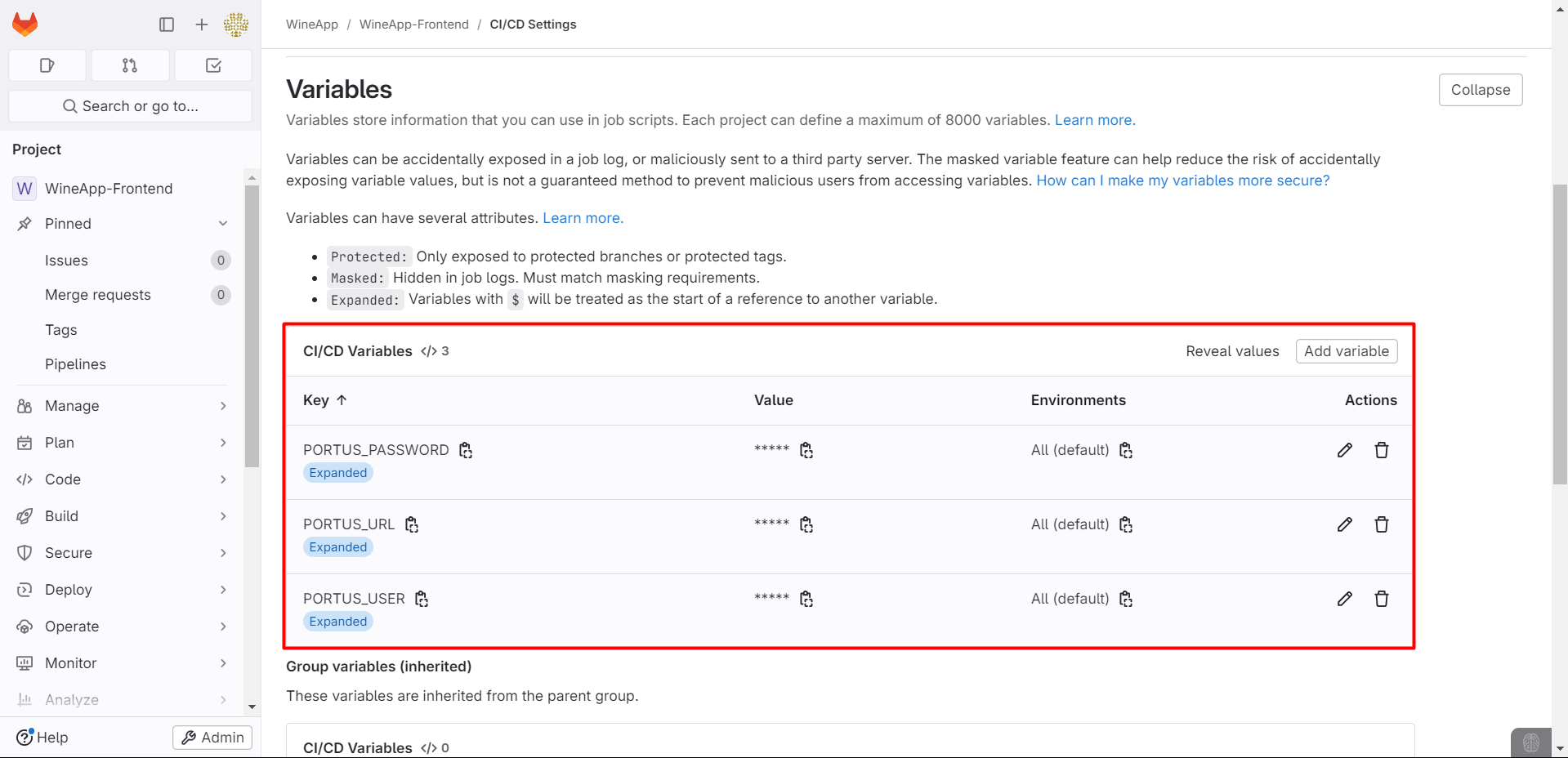Open the merge requests shortcut icon
1568x758 pixels.
(130, 65)
